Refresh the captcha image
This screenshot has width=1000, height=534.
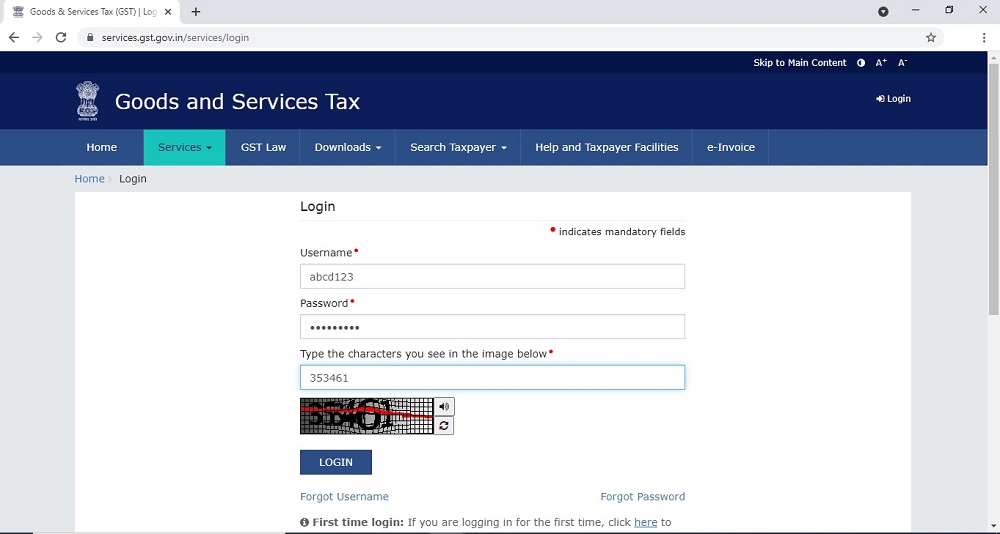coord(444,426)
